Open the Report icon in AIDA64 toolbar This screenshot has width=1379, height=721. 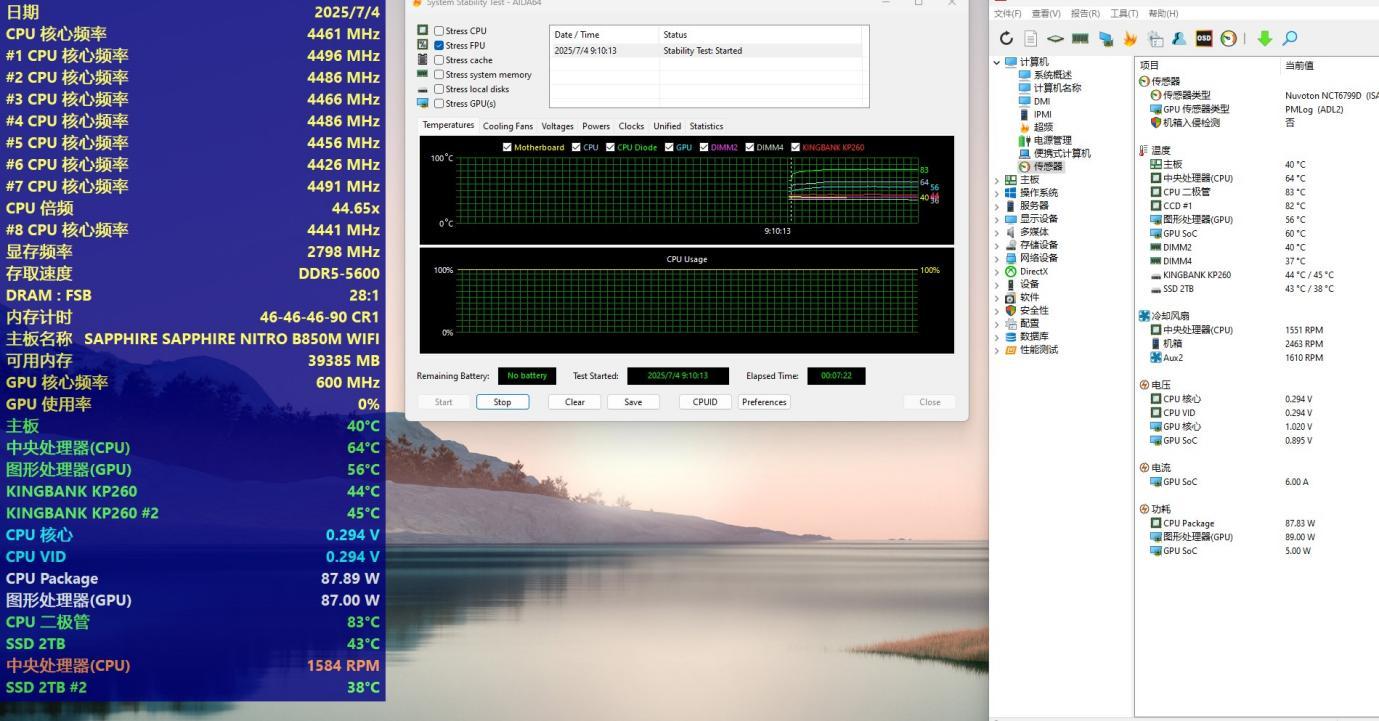(1031, 39)
